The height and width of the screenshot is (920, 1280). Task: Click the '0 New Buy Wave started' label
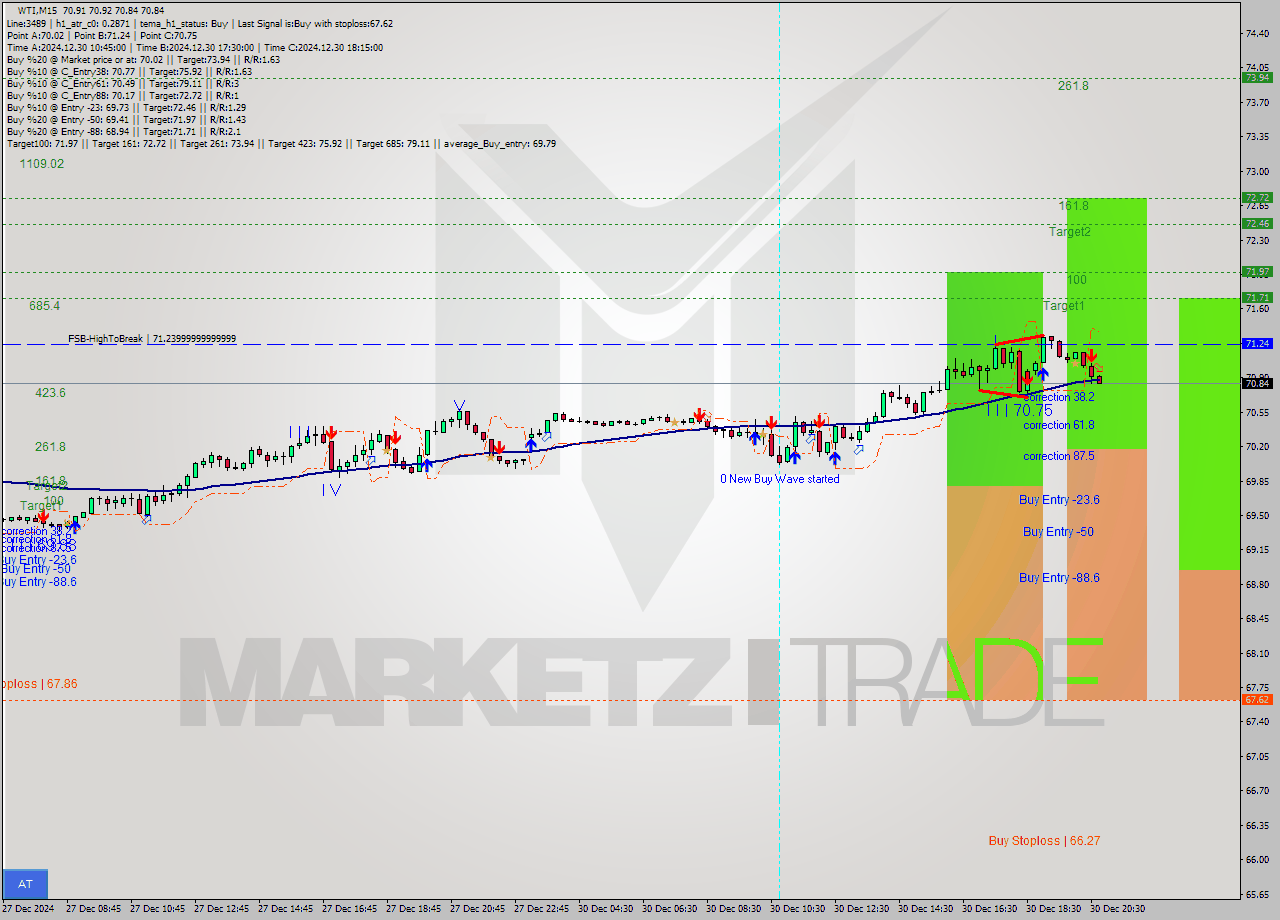[x=780, y=479]
